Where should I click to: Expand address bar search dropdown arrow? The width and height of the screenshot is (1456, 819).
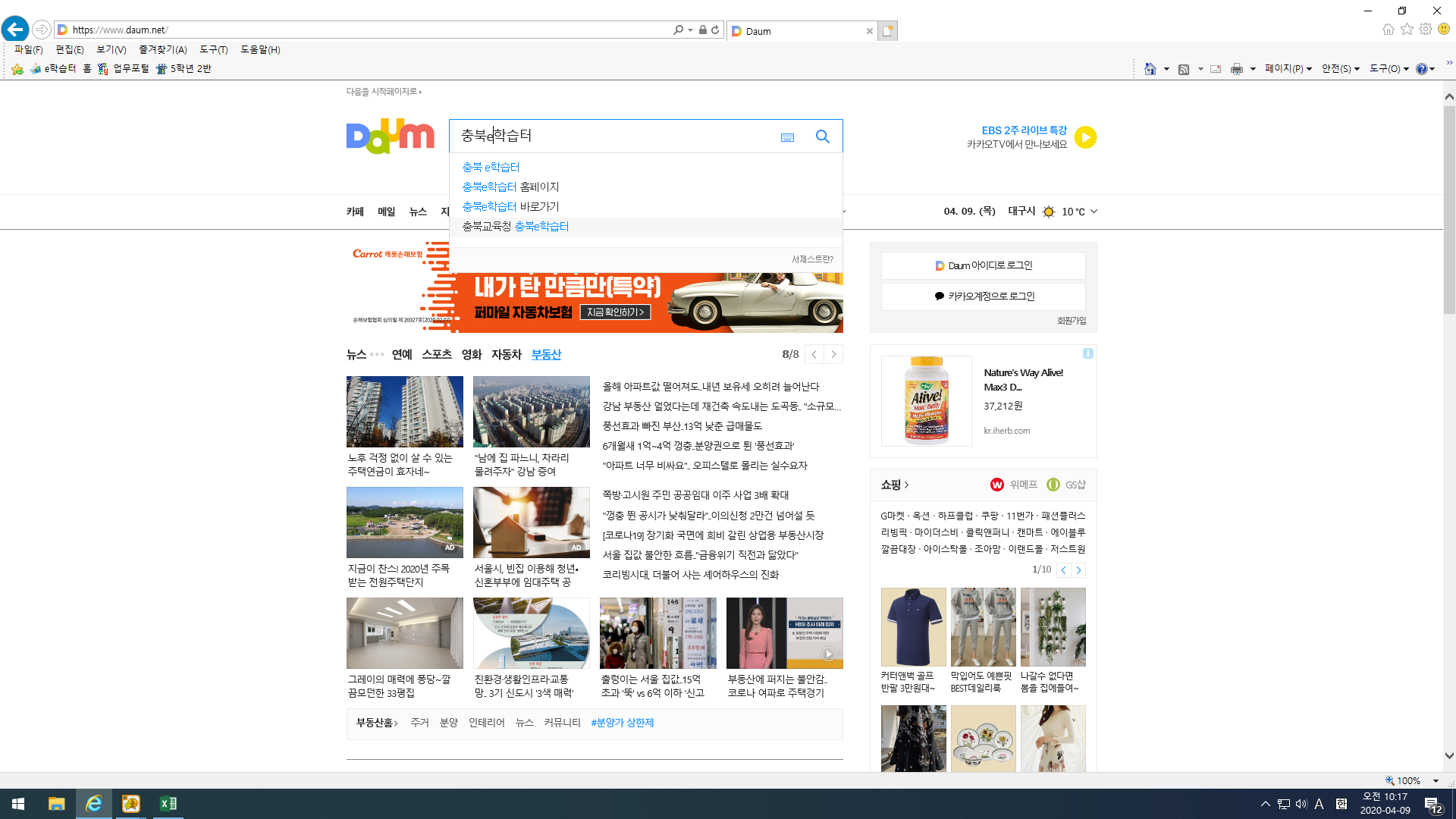point(690,30)
